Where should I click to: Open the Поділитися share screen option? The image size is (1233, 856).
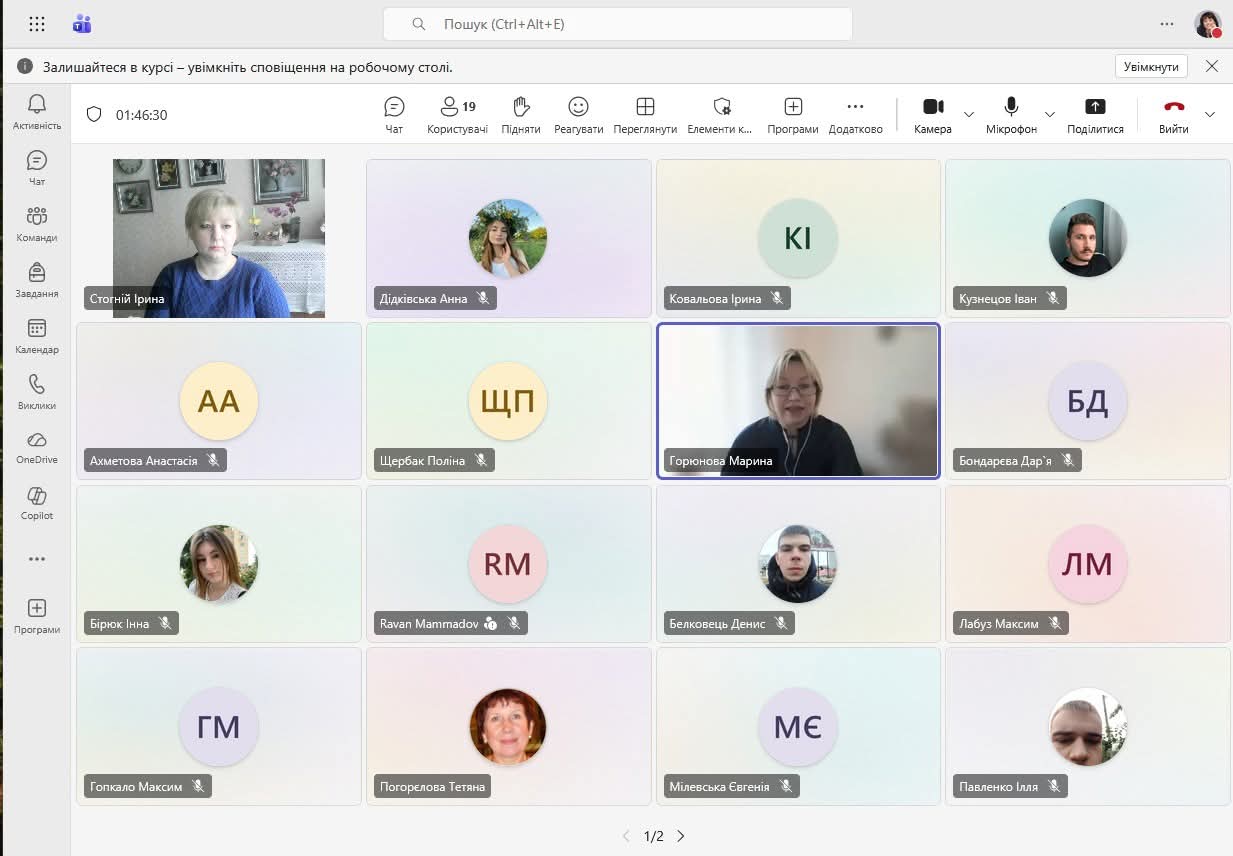1095,114
